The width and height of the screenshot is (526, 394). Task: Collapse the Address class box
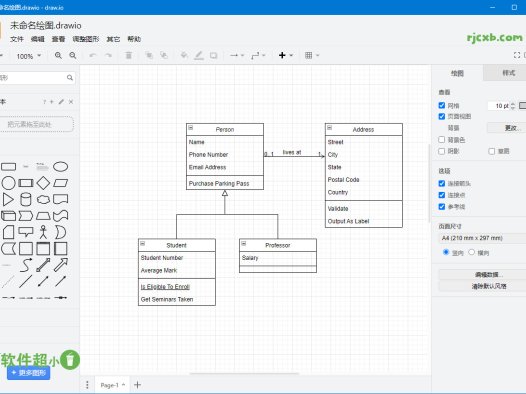click(329, 127)
